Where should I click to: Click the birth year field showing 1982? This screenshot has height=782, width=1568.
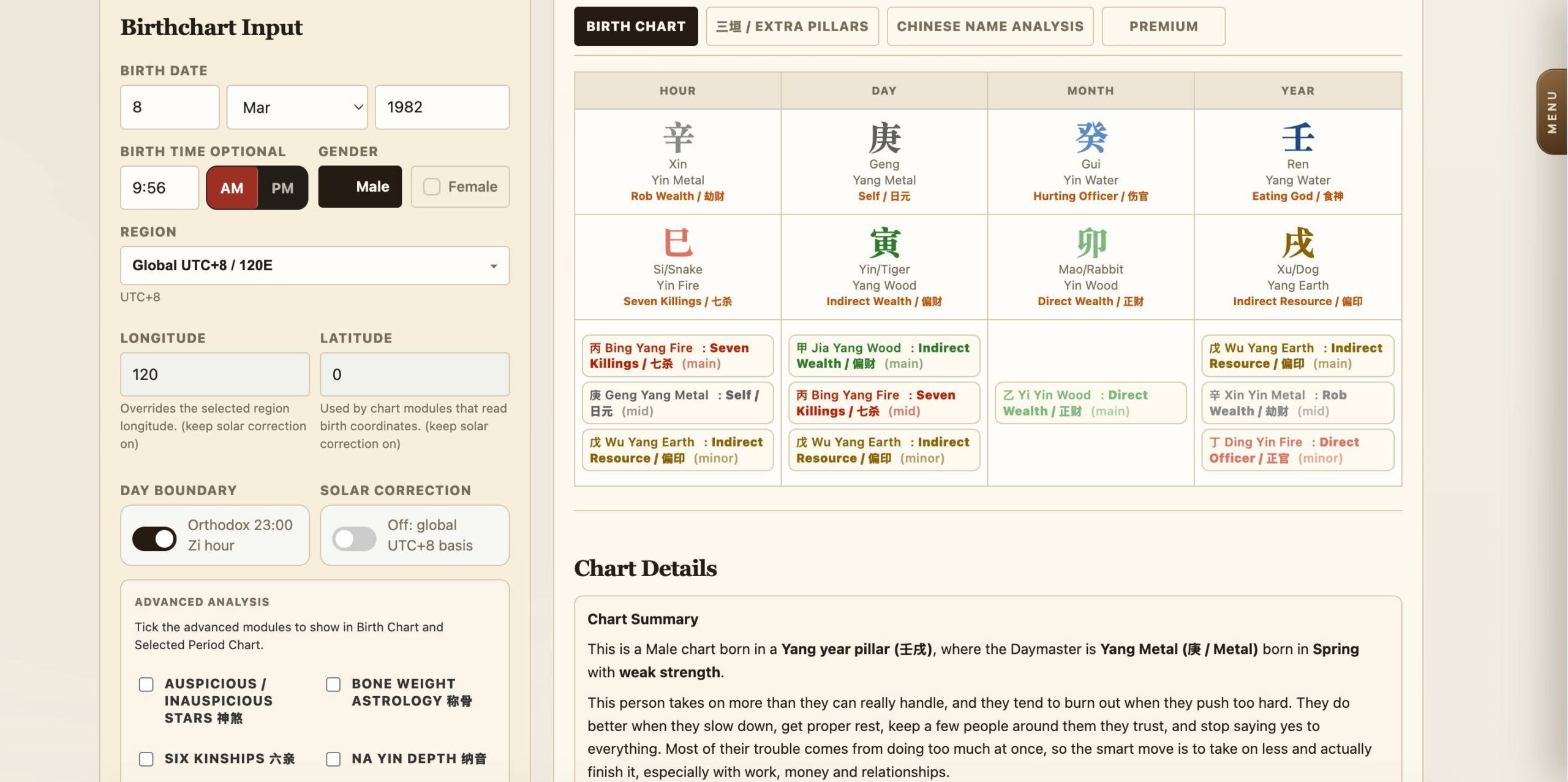442,107
